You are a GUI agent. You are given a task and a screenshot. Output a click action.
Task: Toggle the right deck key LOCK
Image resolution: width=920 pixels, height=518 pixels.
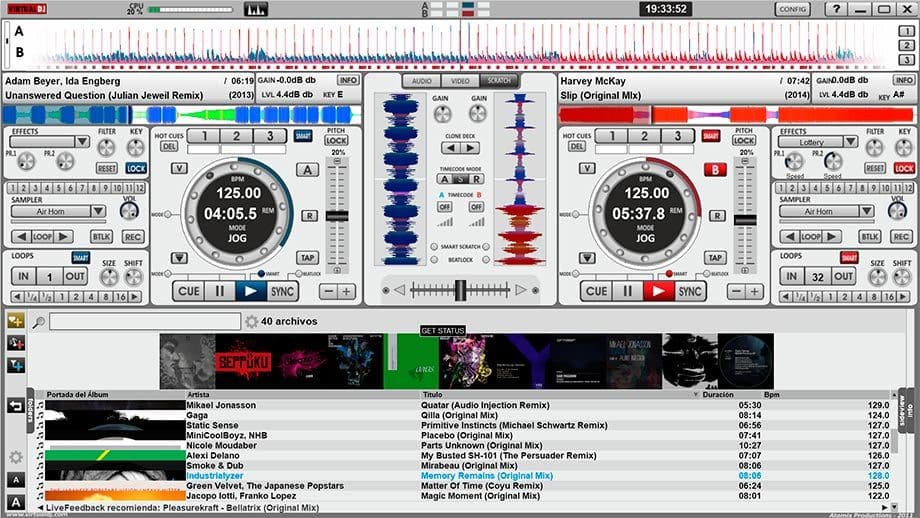point(904,168)
